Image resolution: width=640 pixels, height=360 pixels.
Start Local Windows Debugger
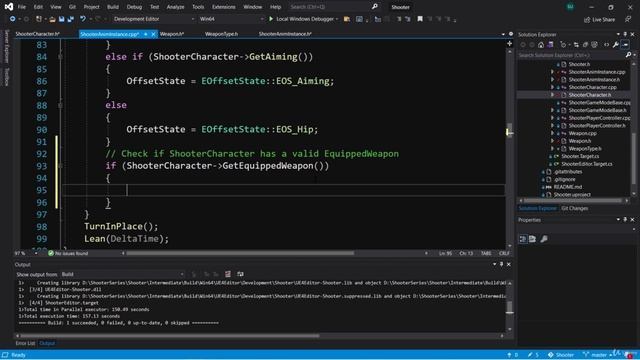tap(303, 19)
